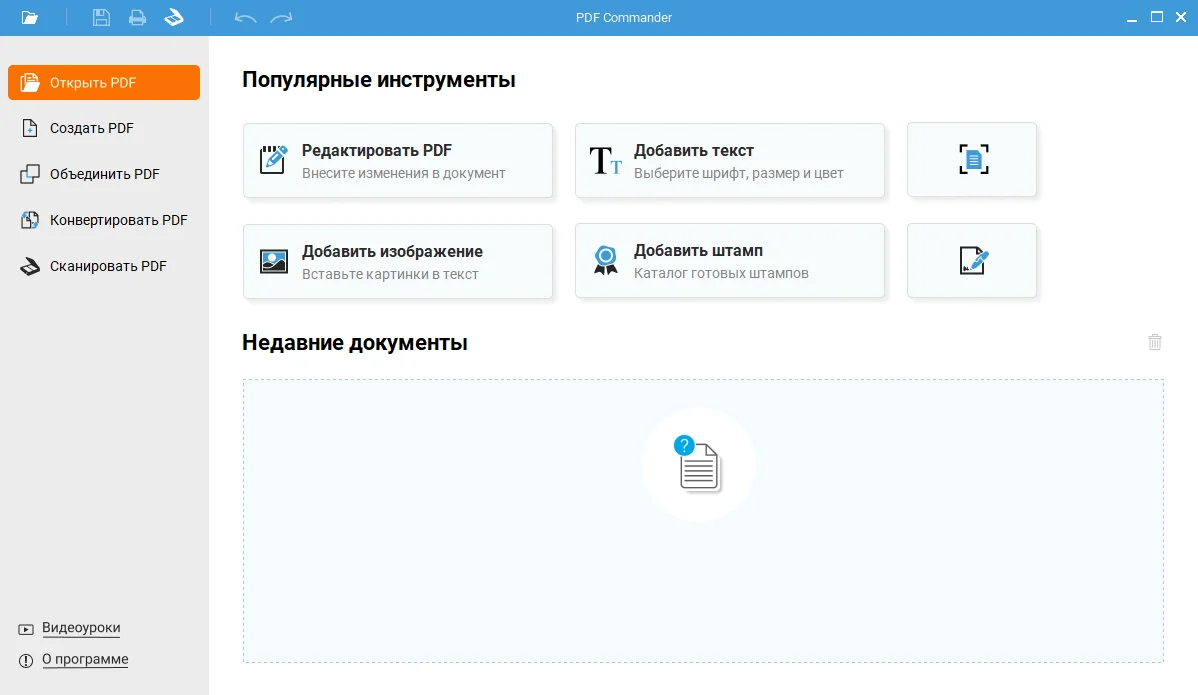Clear recent documents with trash icon
Screen dimensions: 1198x695
click(1155, 342)
